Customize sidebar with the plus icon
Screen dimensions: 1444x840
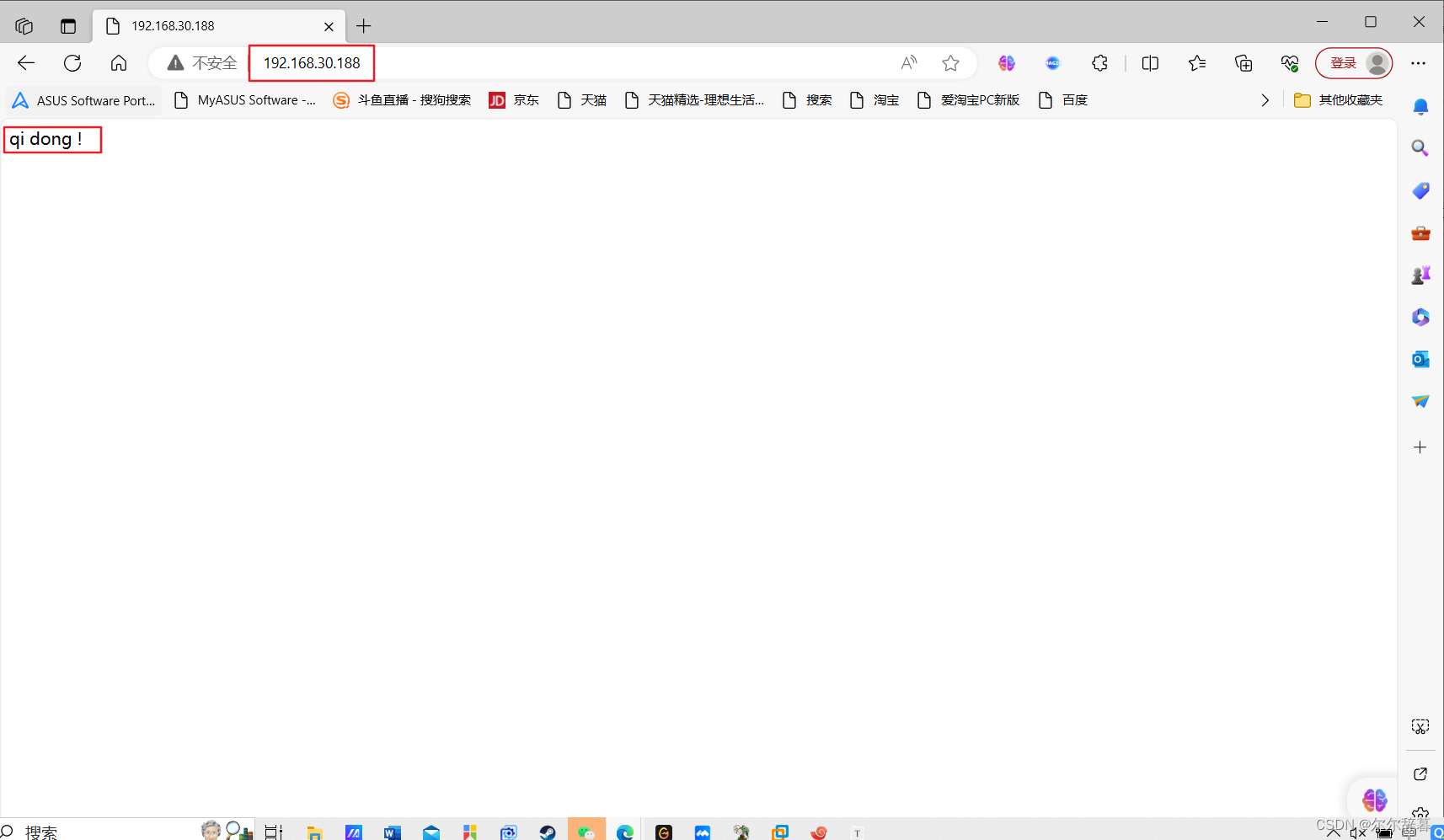click(1420, 447)
